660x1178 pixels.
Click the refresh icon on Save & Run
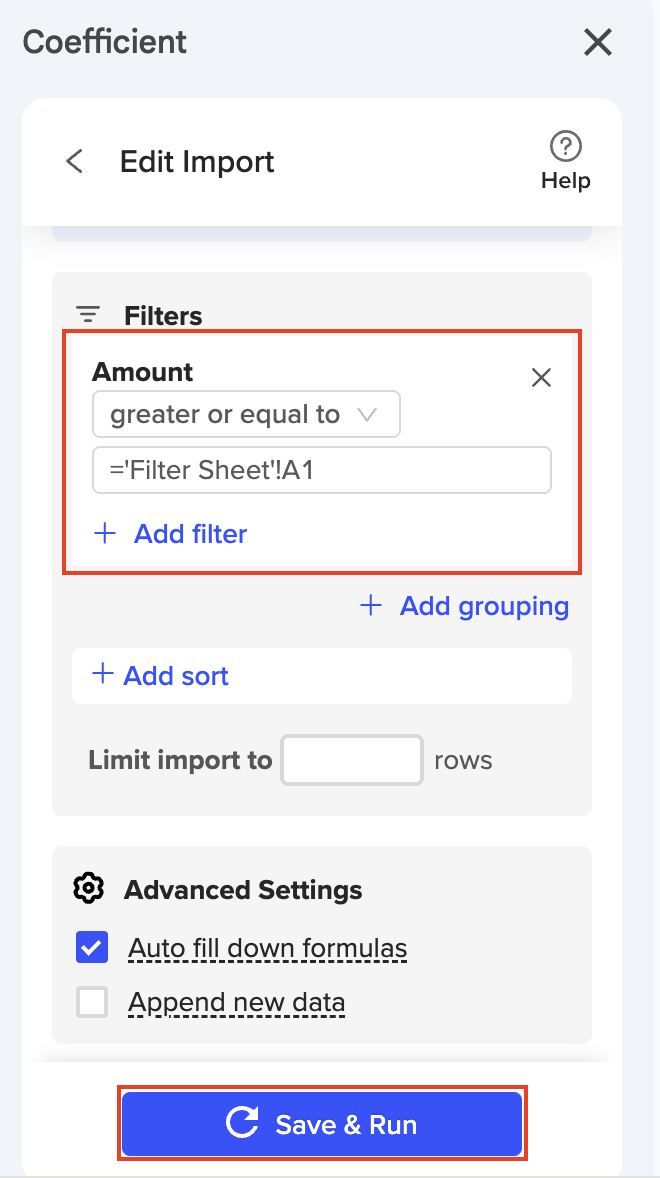243,1124
